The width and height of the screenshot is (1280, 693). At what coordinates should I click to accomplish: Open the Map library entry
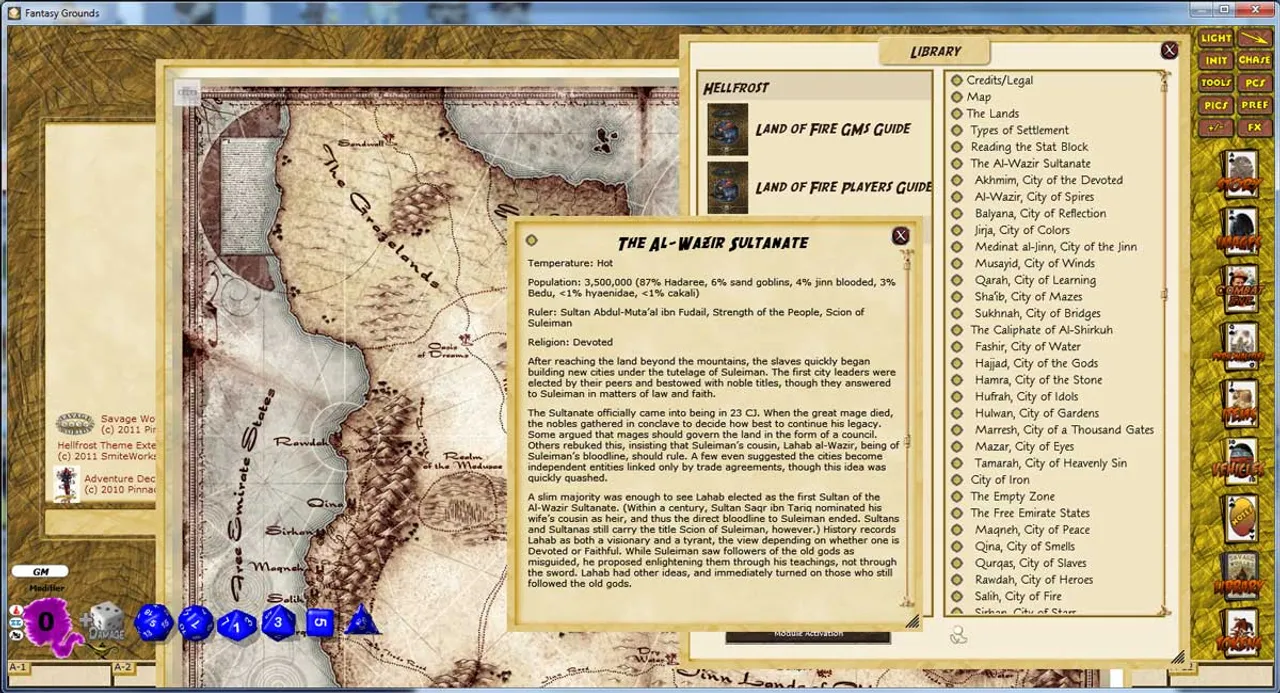tap(978, 97)
